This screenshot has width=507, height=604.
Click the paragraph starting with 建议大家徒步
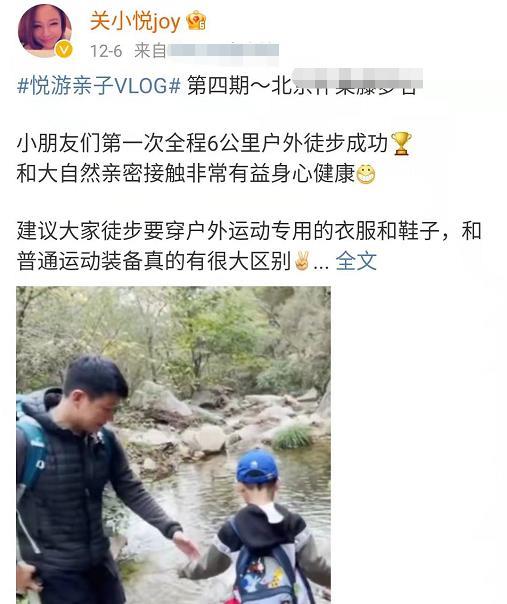coord(249,246)
